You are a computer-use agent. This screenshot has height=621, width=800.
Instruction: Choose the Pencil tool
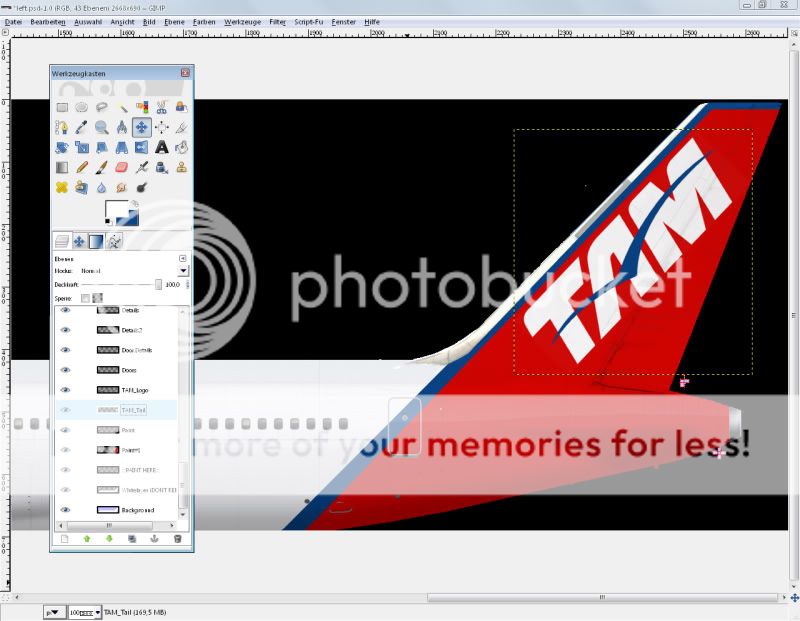[82, 167]
